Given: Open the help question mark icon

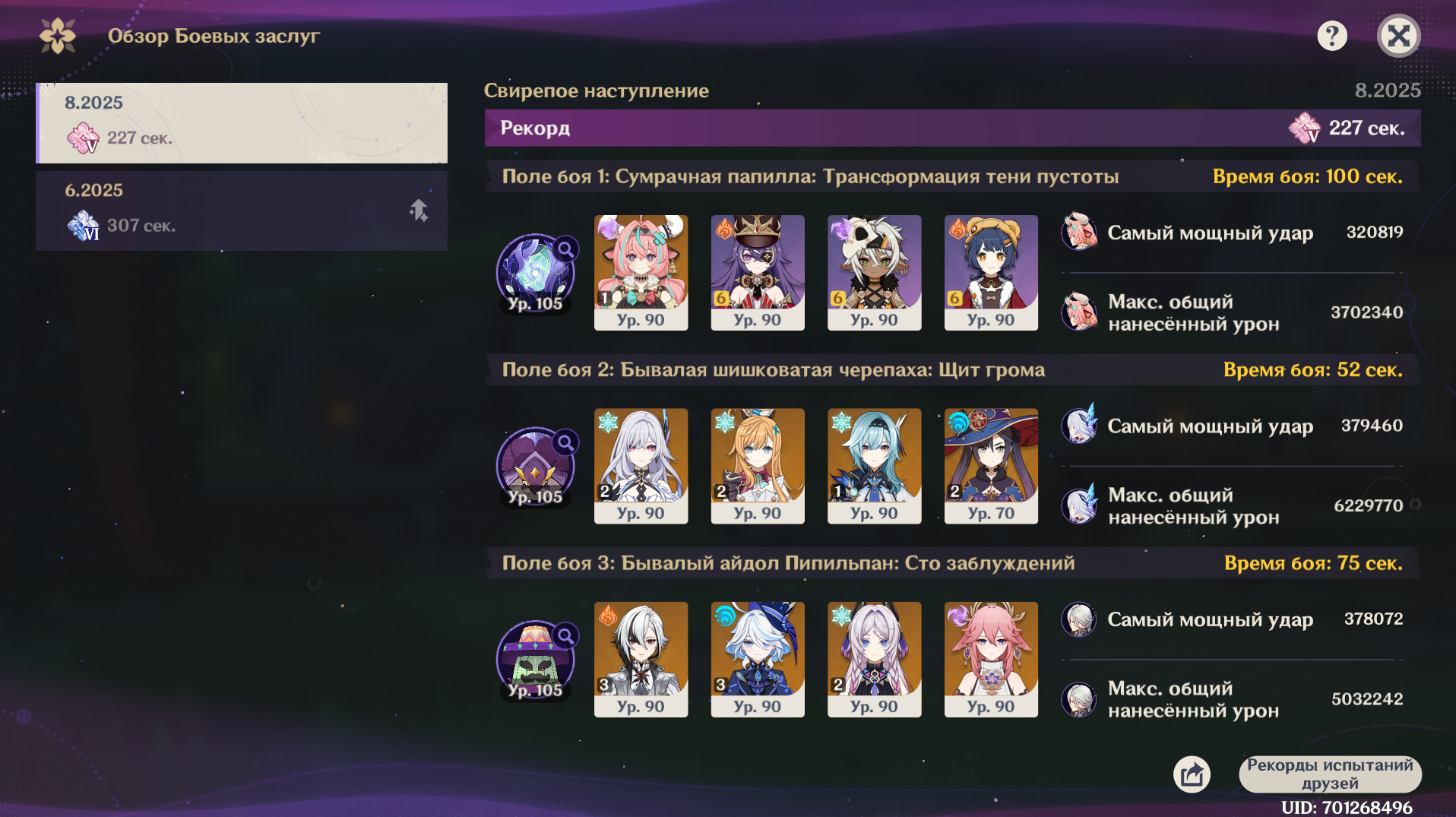Looking at the screenshot, I should point(1331,36).
